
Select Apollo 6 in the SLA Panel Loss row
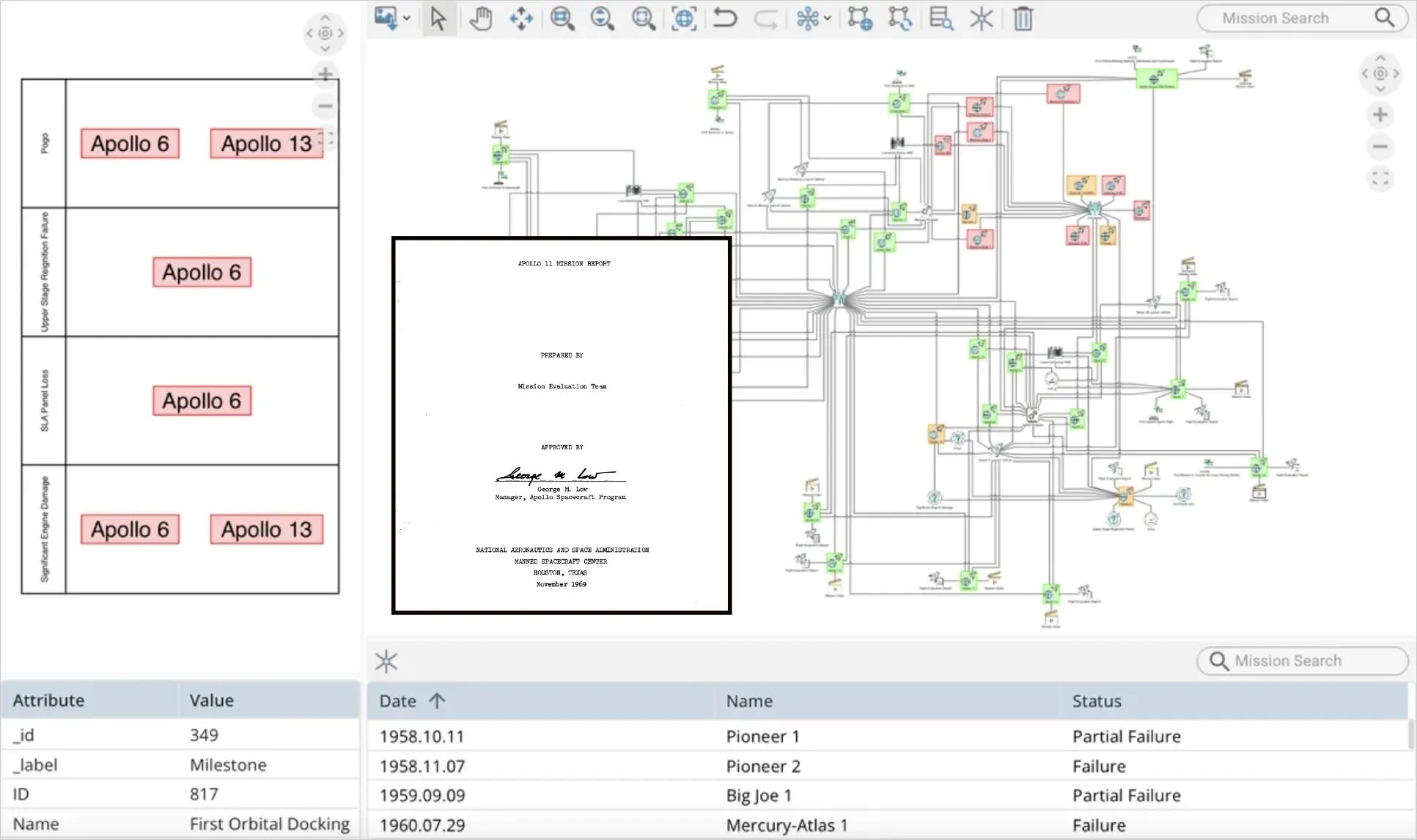coord(202,401)
